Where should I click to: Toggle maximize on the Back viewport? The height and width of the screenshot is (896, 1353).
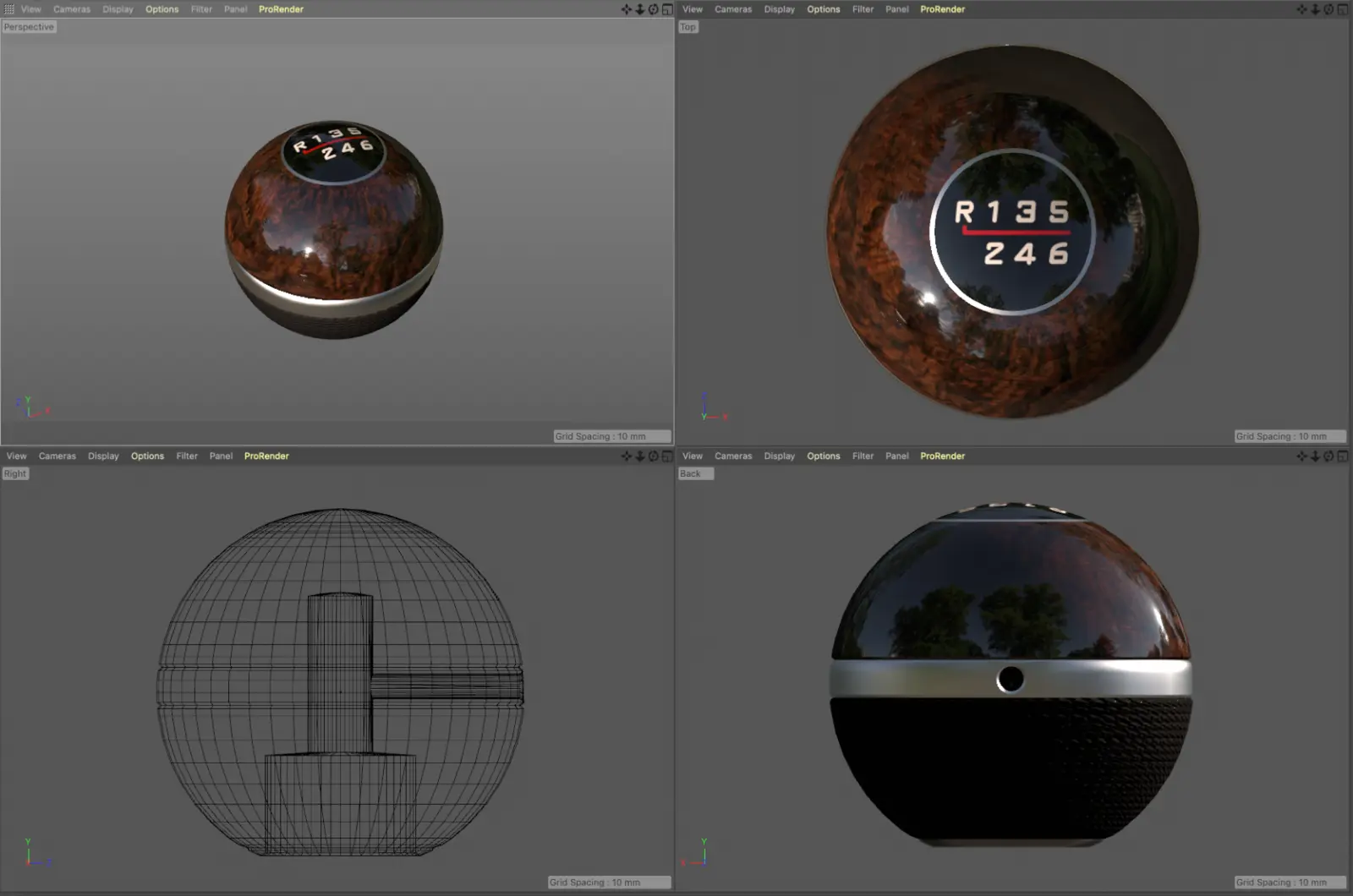(x=1342, y=456)
